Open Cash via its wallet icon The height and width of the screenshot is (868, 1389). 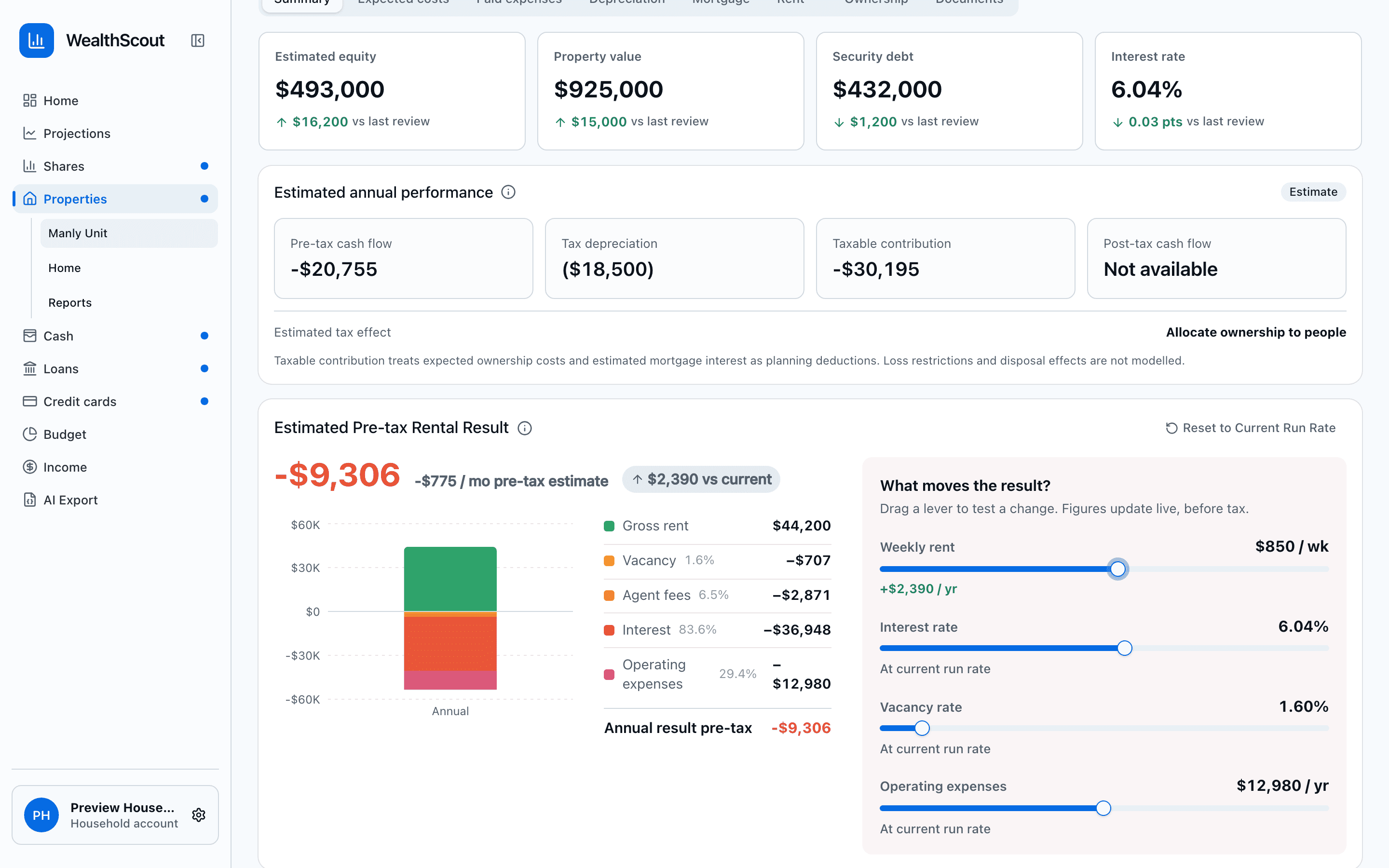click(x=30, y=336)
